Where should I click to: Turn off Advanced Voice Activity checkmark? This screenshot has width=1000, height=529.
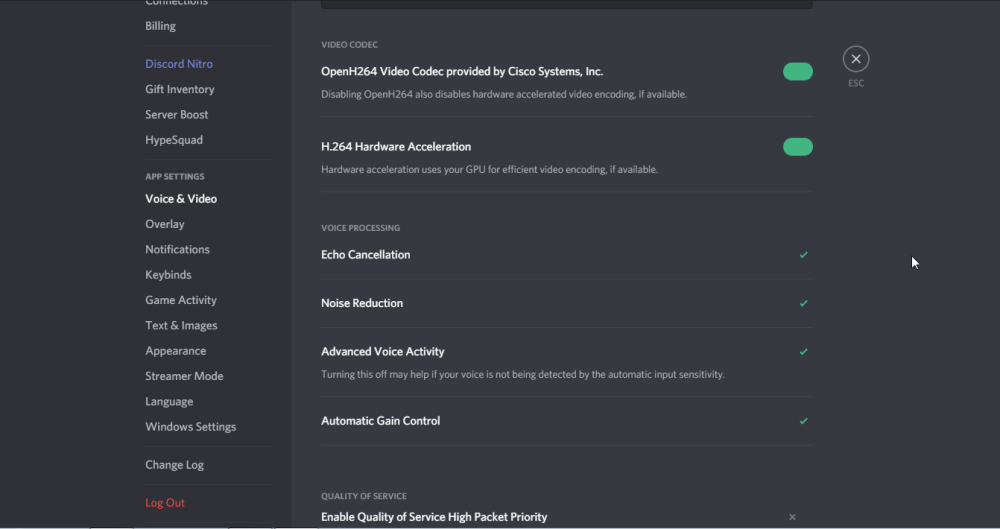pyautogui.click(x=803, y=352)
